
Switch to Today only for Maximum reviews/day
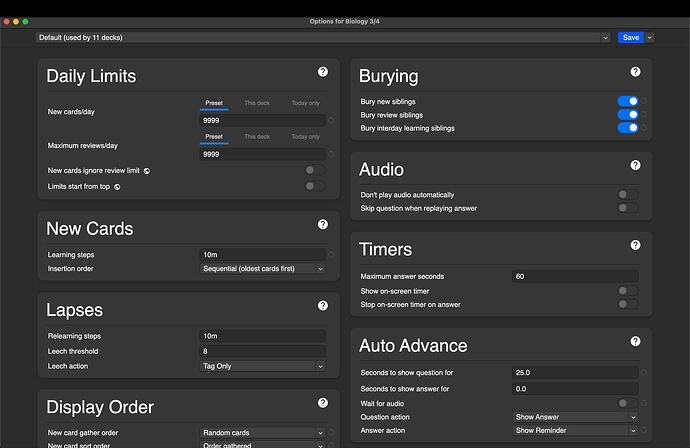306,137
